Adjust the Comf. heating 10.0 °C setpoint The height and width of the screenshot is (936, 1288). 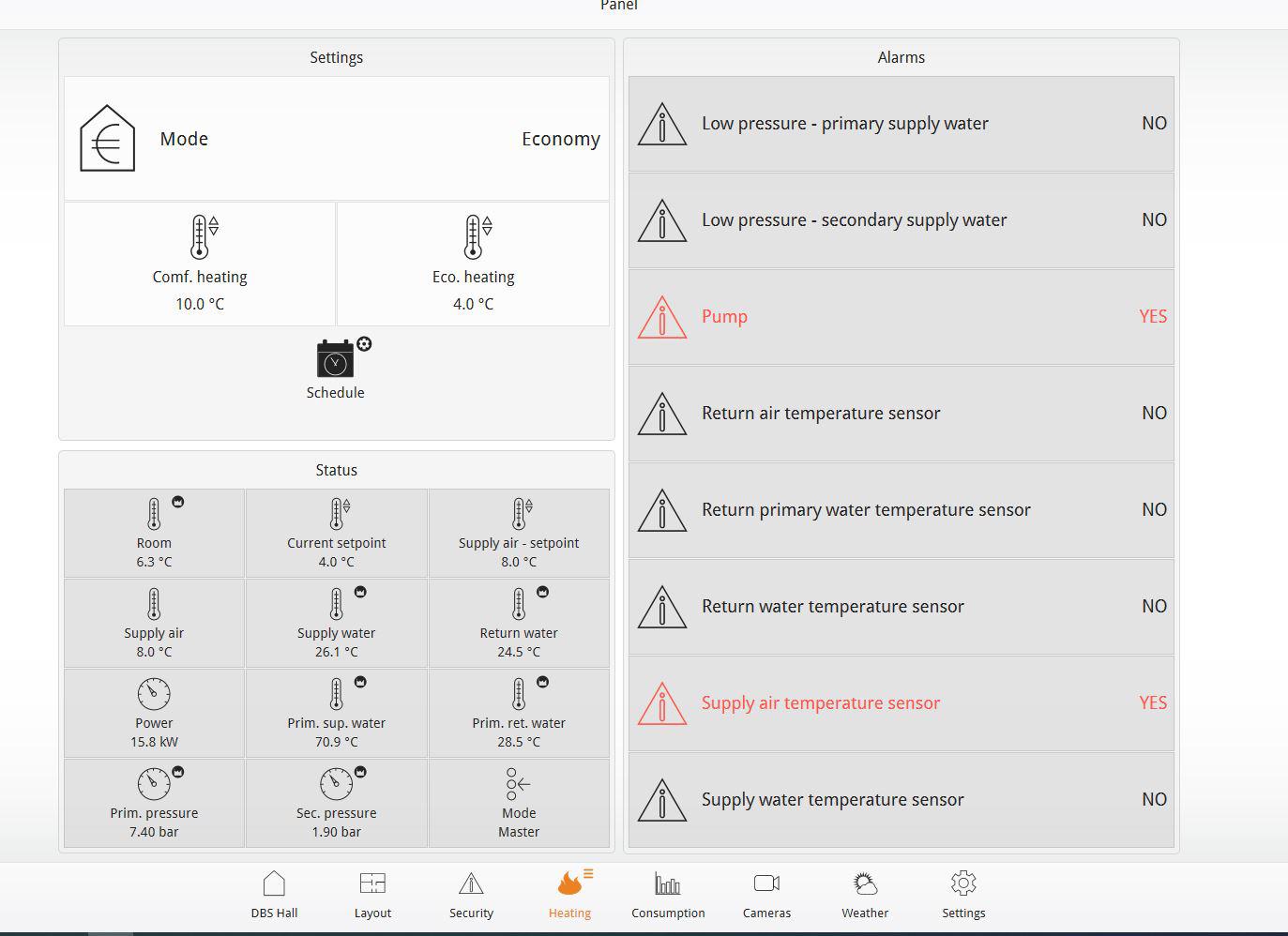200,304
